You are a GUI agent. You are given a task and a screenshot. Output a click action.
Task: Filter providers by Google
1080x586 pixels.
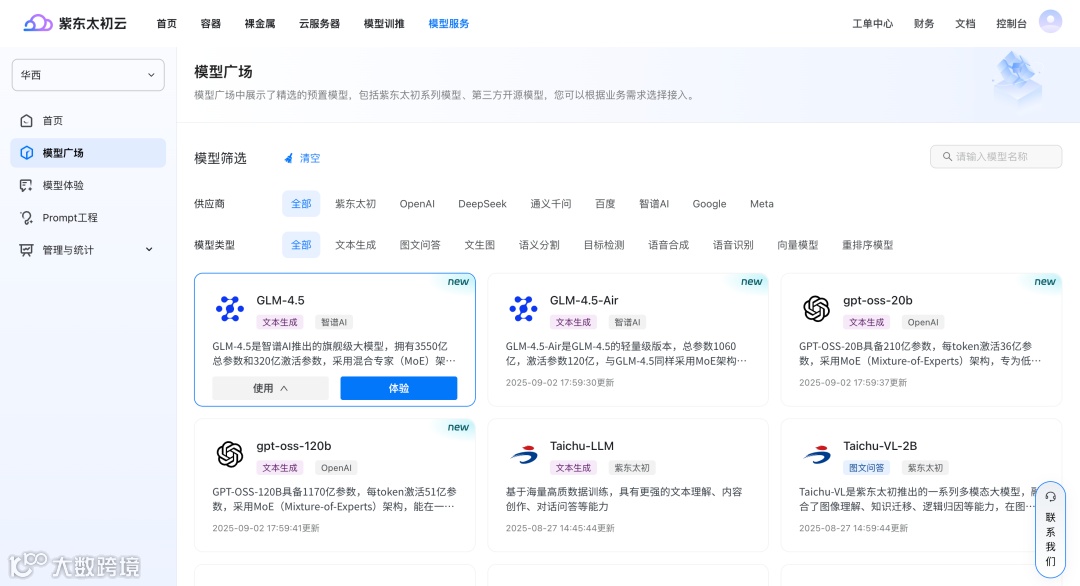point(709,204)
